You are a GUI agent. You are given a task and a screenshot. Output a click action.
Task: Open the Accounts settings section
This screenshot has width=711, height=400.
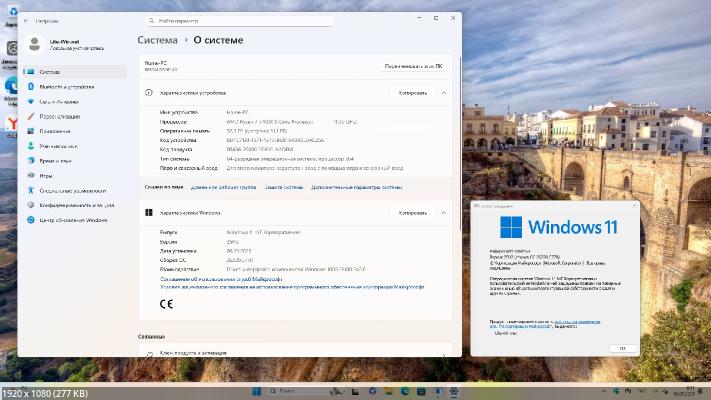pos(58,145)
